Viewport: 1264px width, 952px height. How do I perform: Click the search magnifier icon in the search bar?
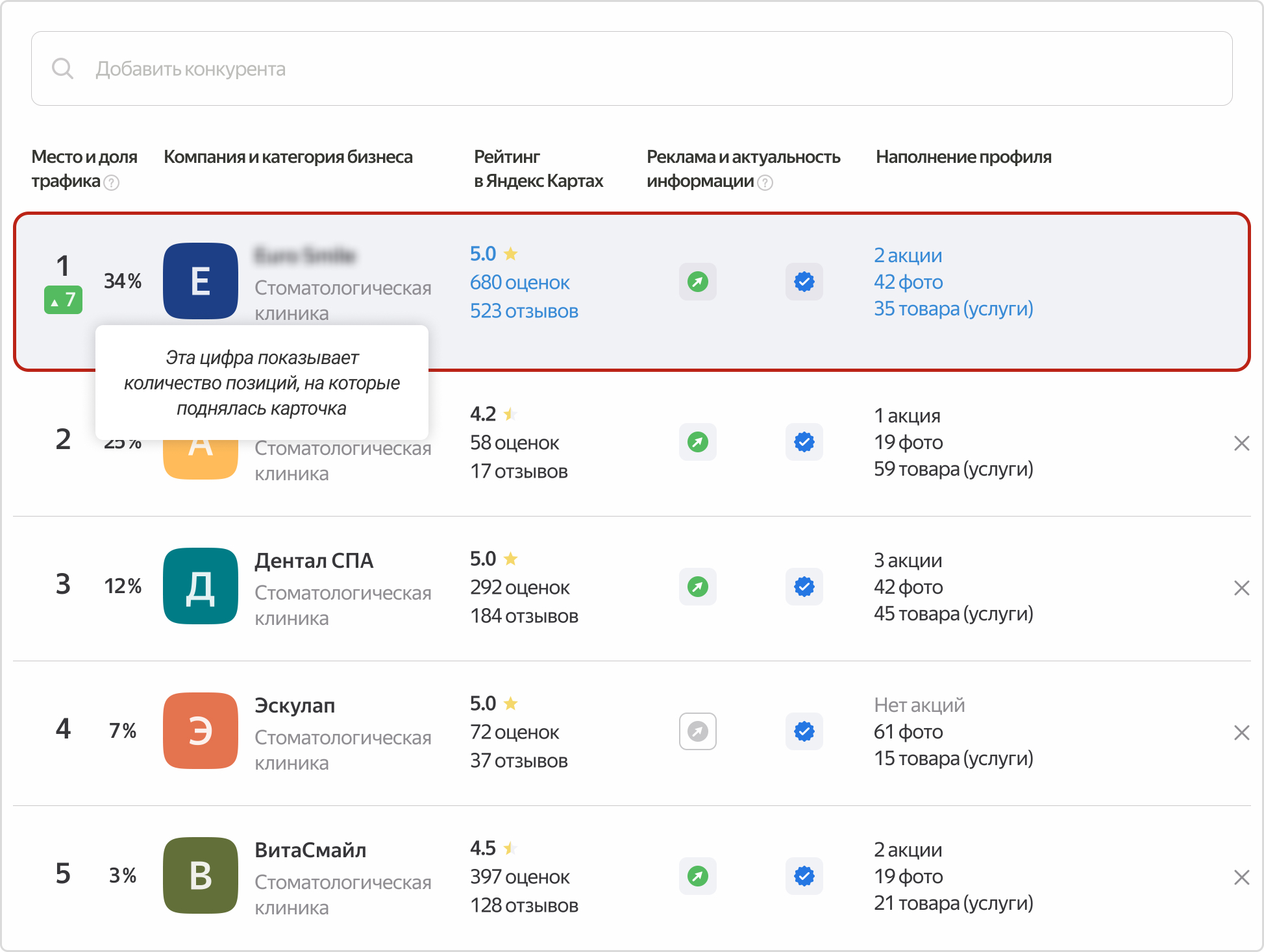(x=63, y=67)
